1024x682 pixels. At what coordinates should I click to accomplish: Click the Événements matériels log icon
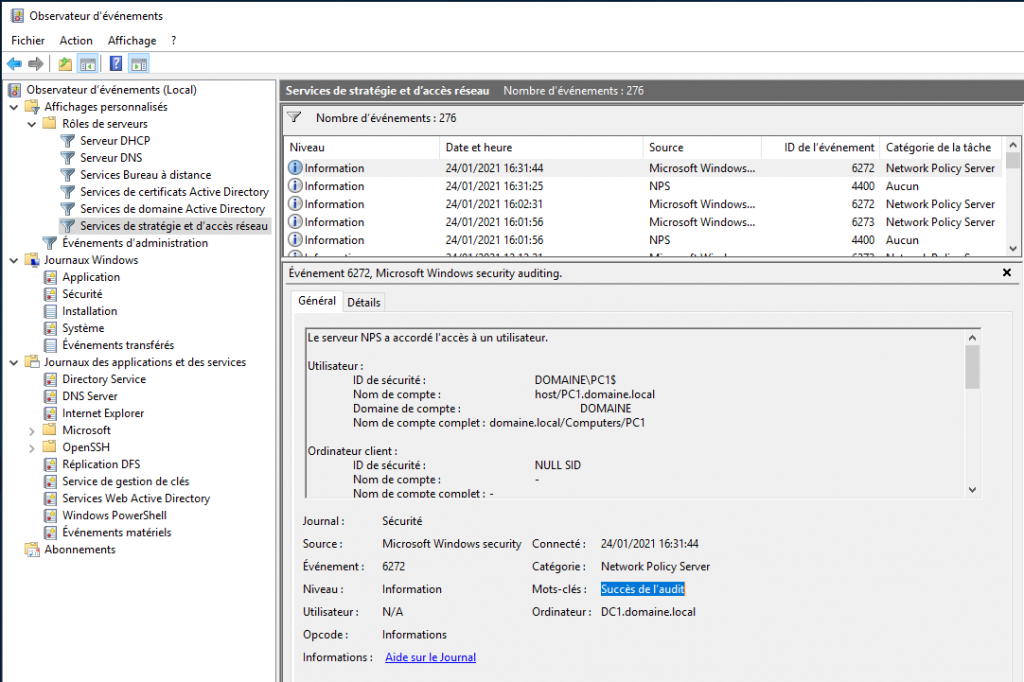tap(50, 532)
